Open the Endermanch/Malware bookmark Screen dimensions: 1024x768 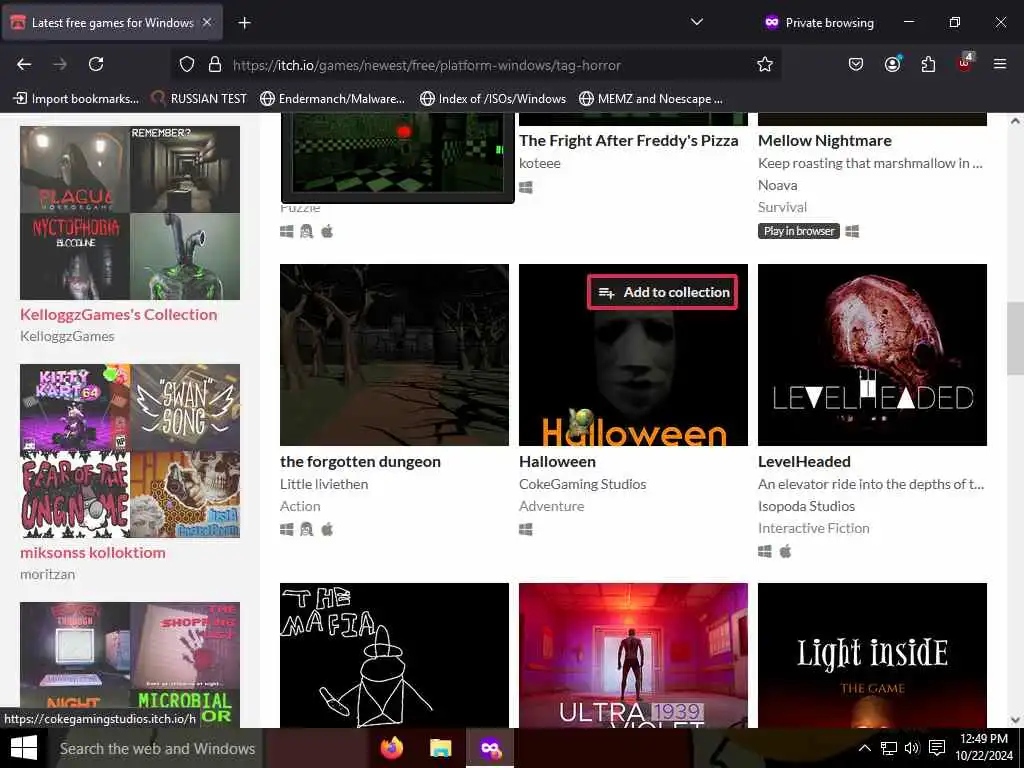click(332, 99)
